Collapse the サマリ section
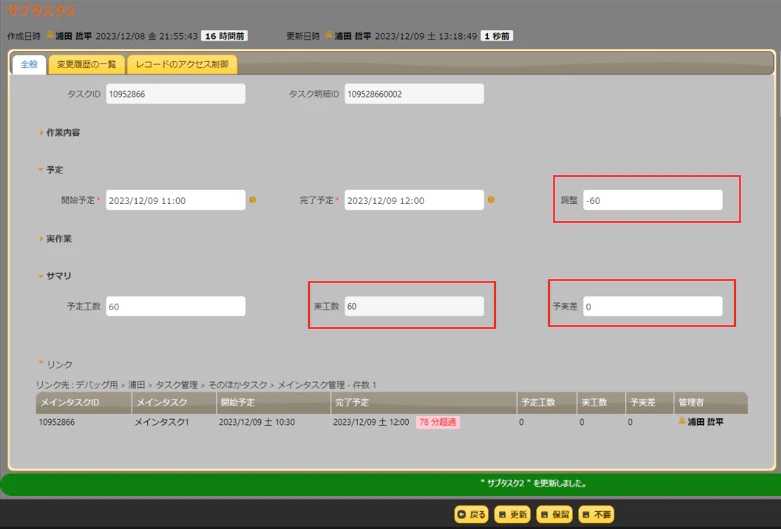Viewport: 781px width, 529px height. tap(55, 276)
